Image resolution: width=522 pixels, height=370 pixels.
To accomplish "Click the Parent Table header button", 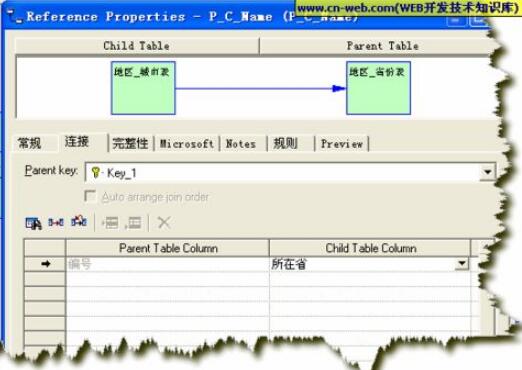I will pyautogui.click(x=377, y=46).
